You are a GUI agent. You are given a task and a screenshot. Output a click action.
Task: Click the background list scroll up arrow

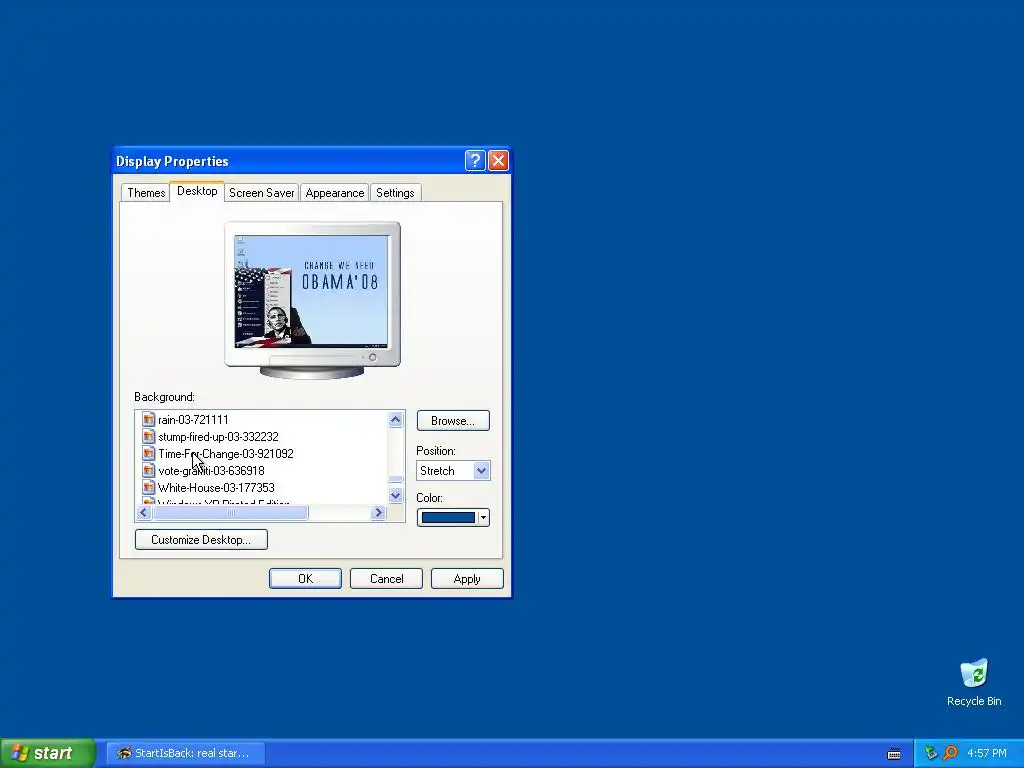click(x=396, y=419)
